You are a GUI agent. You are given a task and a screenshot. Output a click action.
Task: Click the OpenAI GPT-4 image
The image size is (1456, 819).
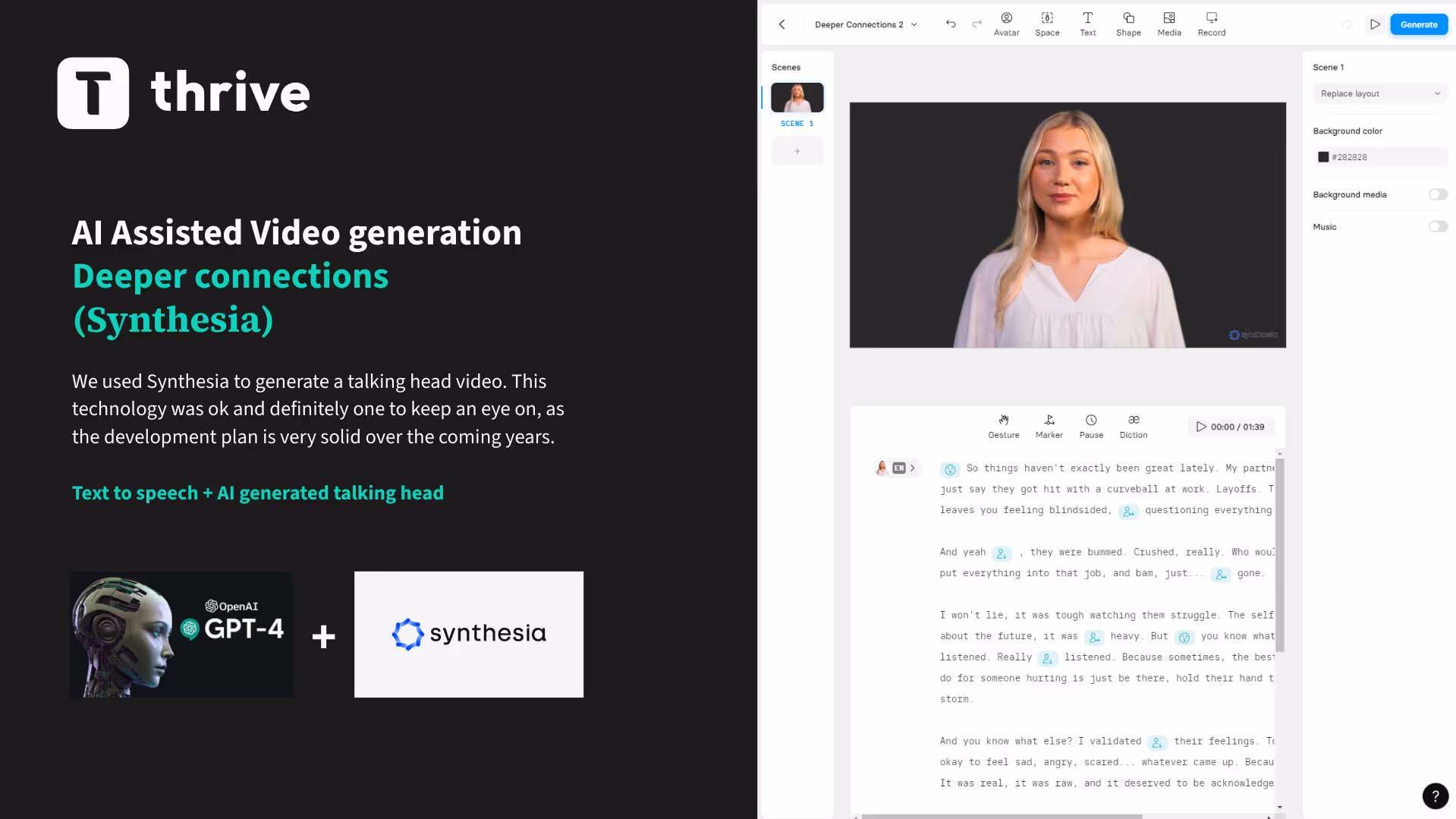[x=181, y=635]
